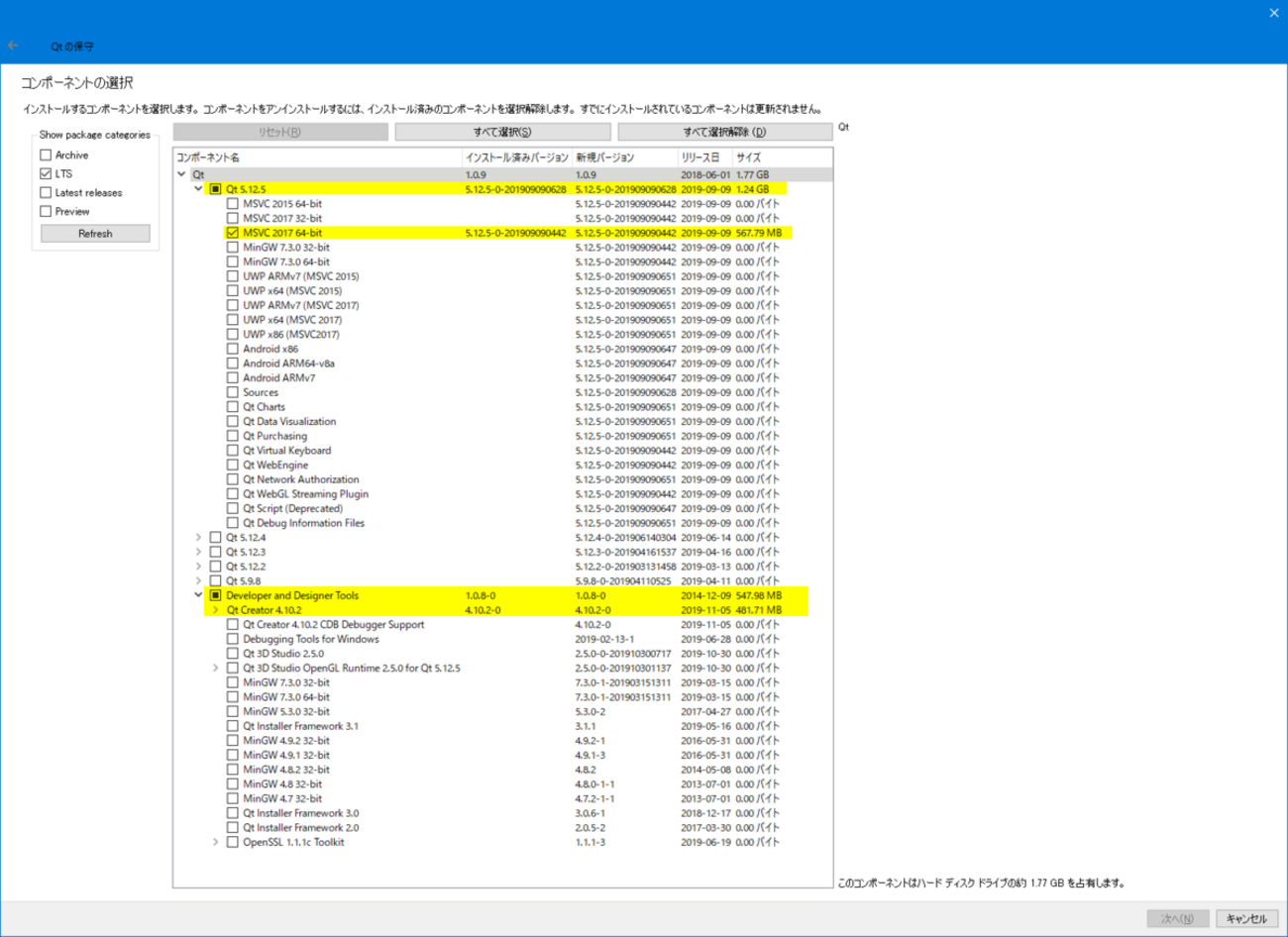
Task: Click the back arrow in the header
Action: (x=13, y=46)
